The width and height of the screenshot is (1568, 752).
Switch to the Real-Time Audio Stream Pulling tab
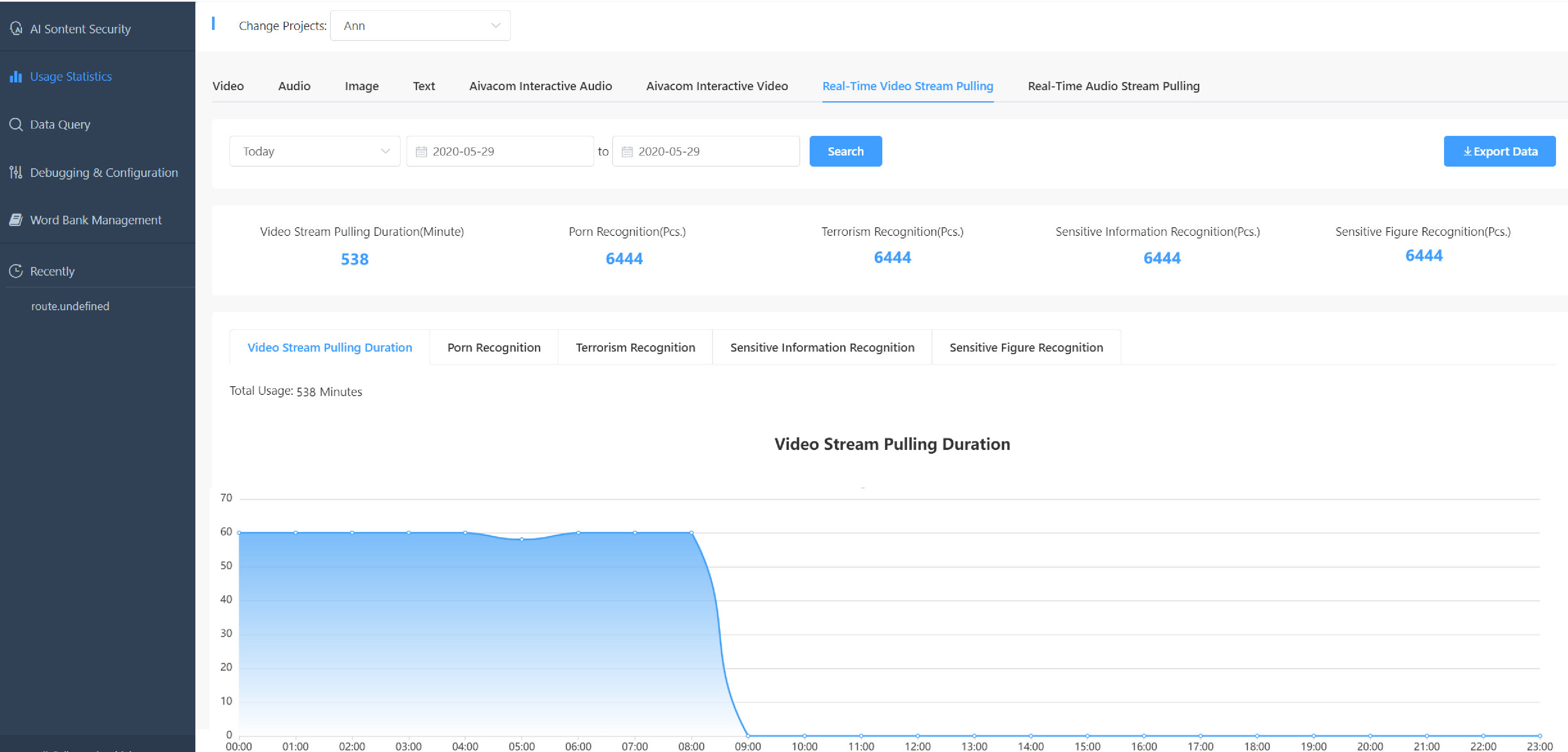point(1113,86)
